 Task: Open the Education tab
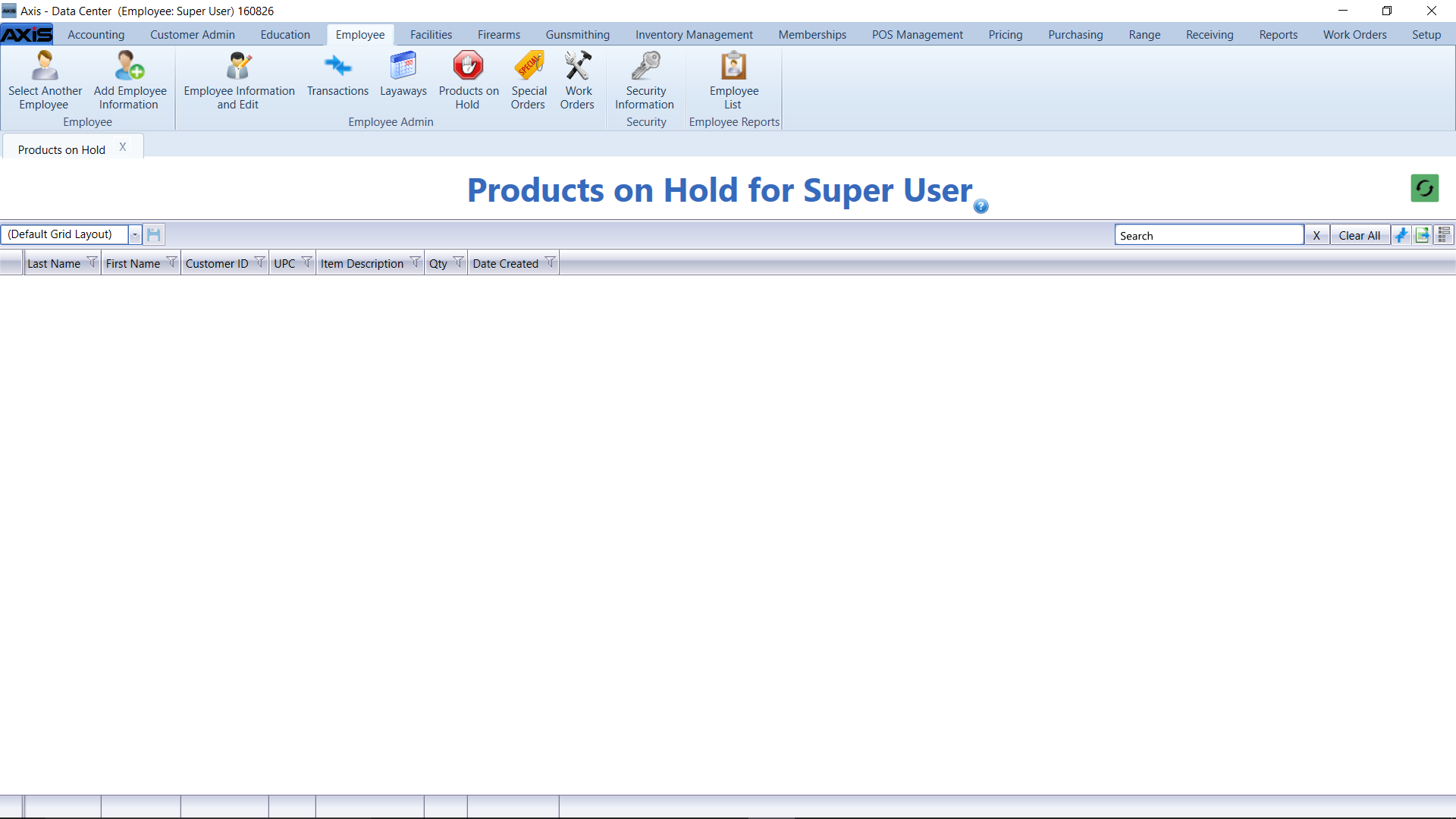pyautogui.click(x=285, y=35)
